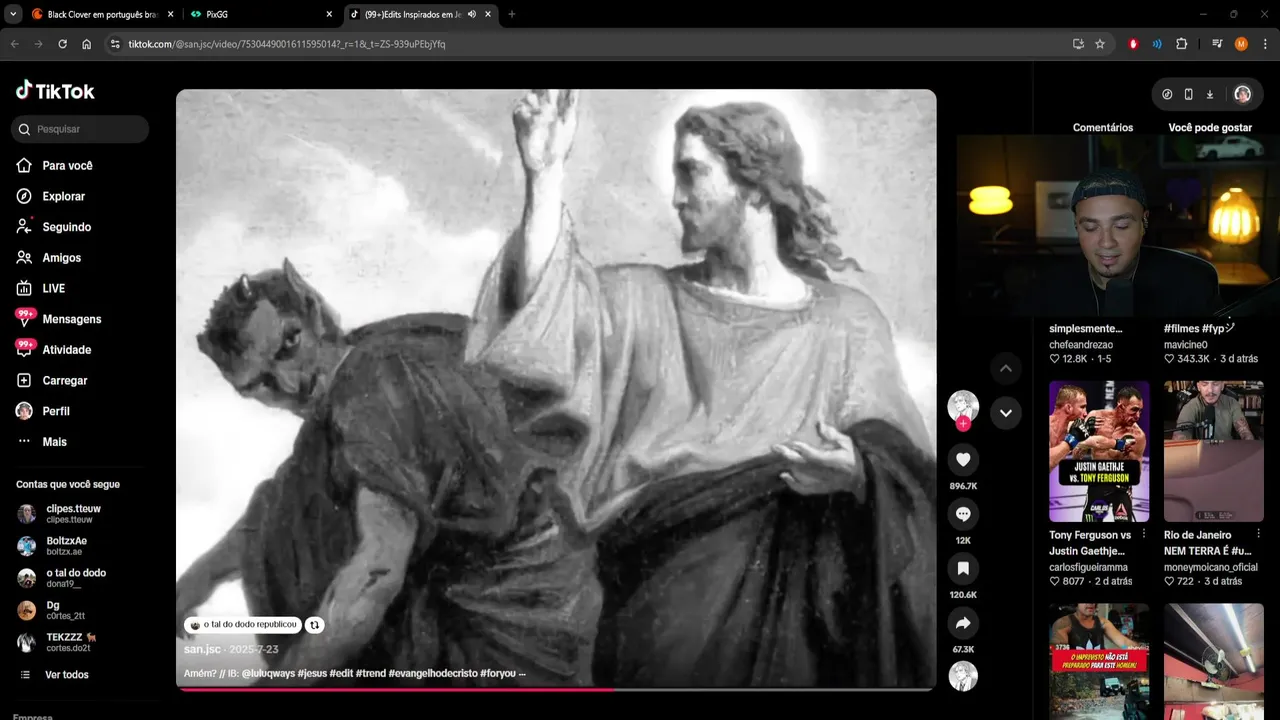This screenshot has height=720, width=1280.
Task: Click the repost icon on the video
Action: tap(315, 625)
